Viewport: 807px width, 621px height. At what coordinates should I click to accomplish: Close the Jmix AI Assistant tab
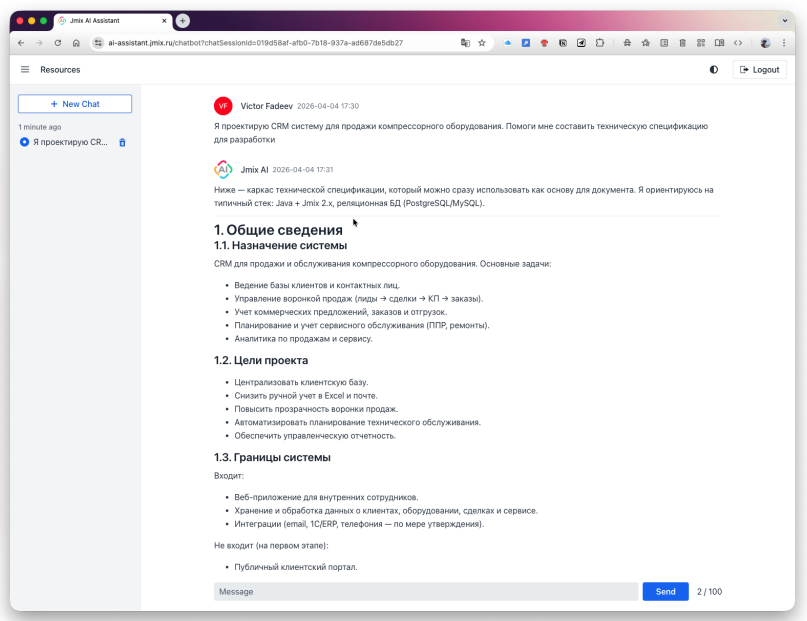tap(164, 21)
